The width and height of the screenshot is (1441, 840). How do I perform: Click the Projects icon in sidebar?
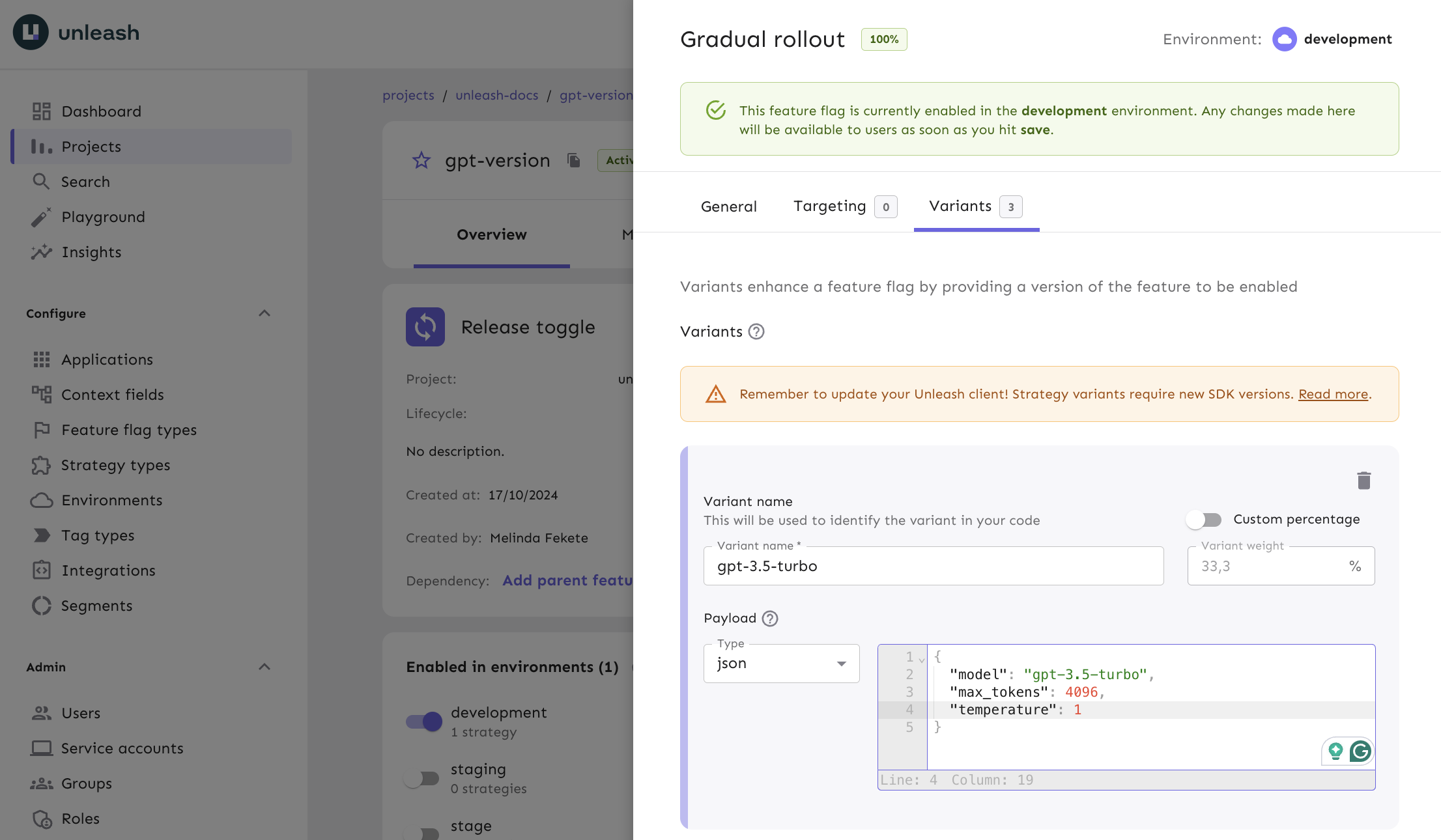(x=42, y=146)
